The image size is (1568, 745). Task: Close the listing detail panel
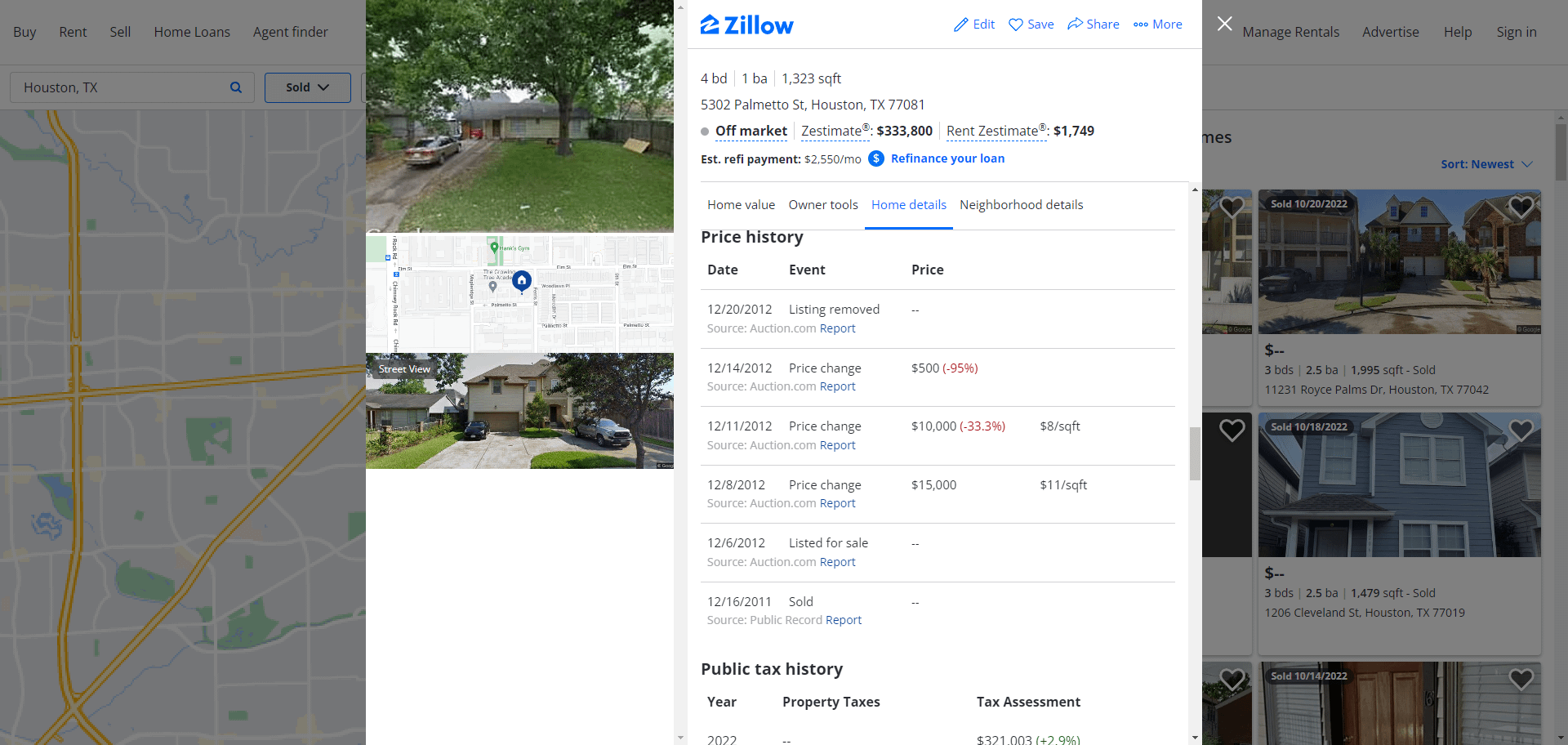point(1224,24)
